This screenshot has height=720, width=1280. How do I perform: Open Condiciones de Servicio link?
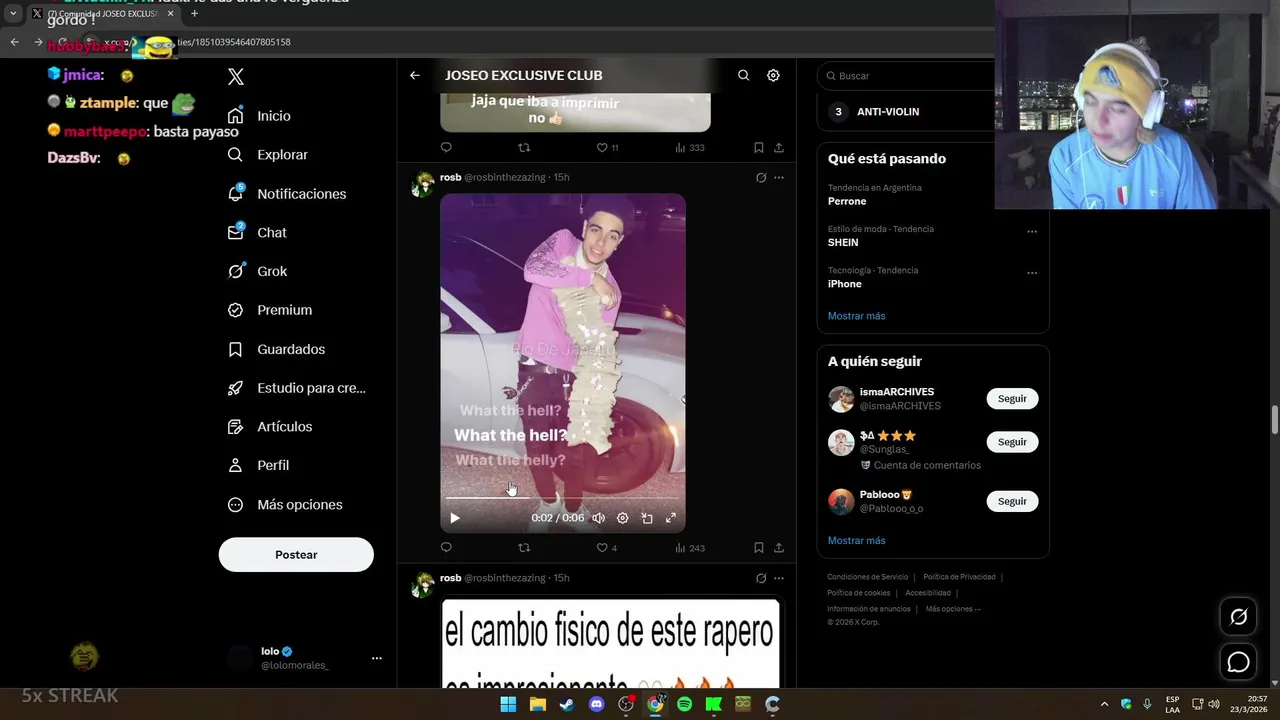(x=868, y=577)
